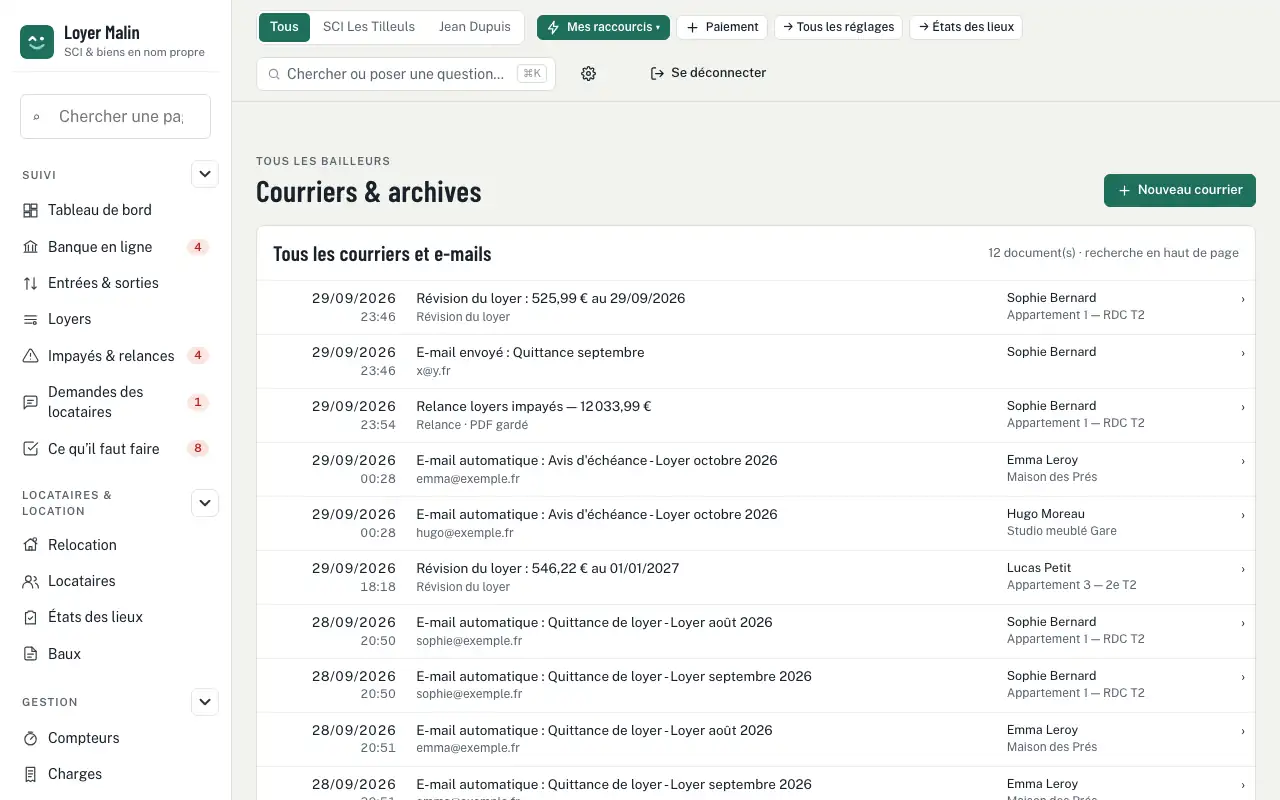The image size is (1280, 800).
Task: Open E-mail envoyé : Quittance septembre entry
Action: click(756, 361)
